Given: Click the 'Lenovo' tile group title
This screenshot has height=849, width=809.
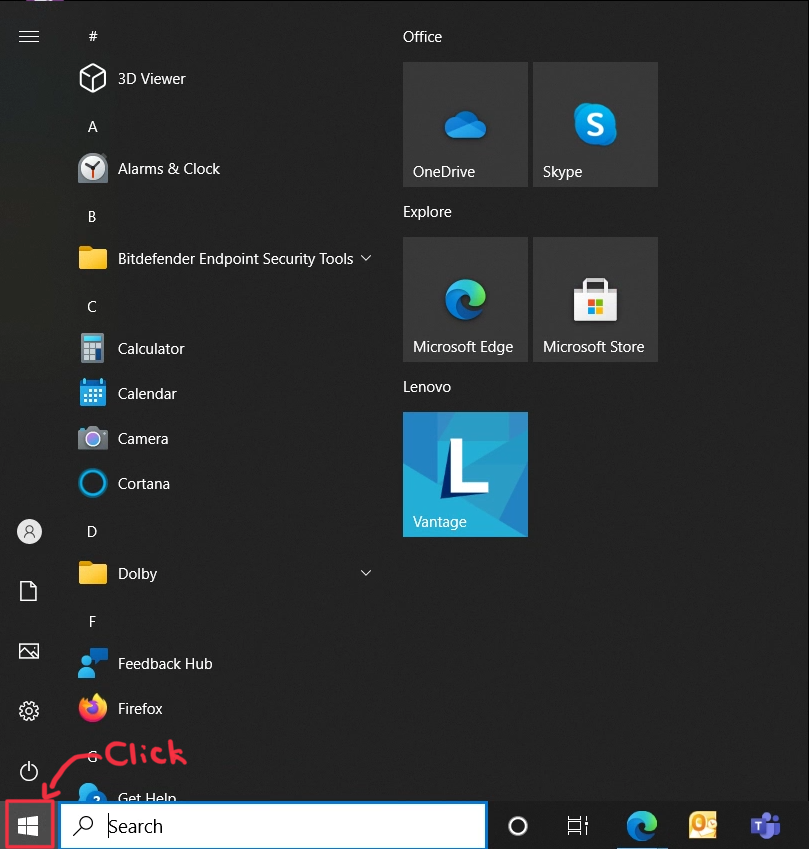Looking at the screenshot, I should coord(427,387).
